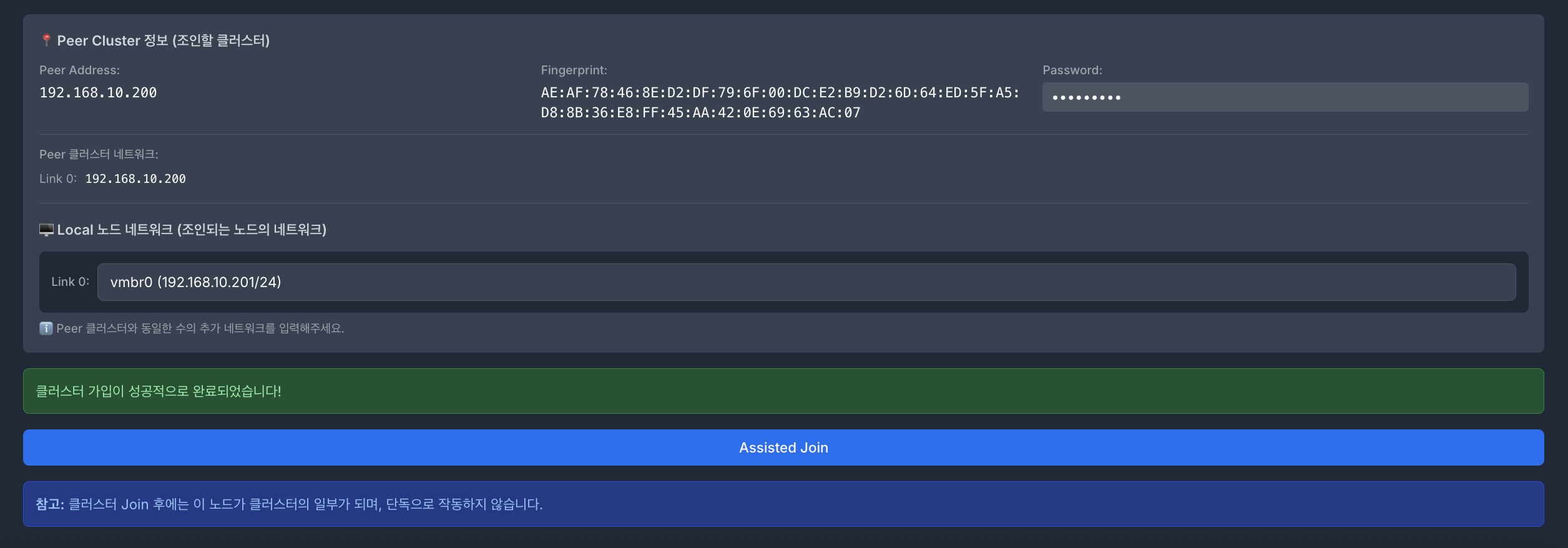Click the Fingerprint label
The width and height of the screenshot is (1568, 548).
click(x=574, y=71)
